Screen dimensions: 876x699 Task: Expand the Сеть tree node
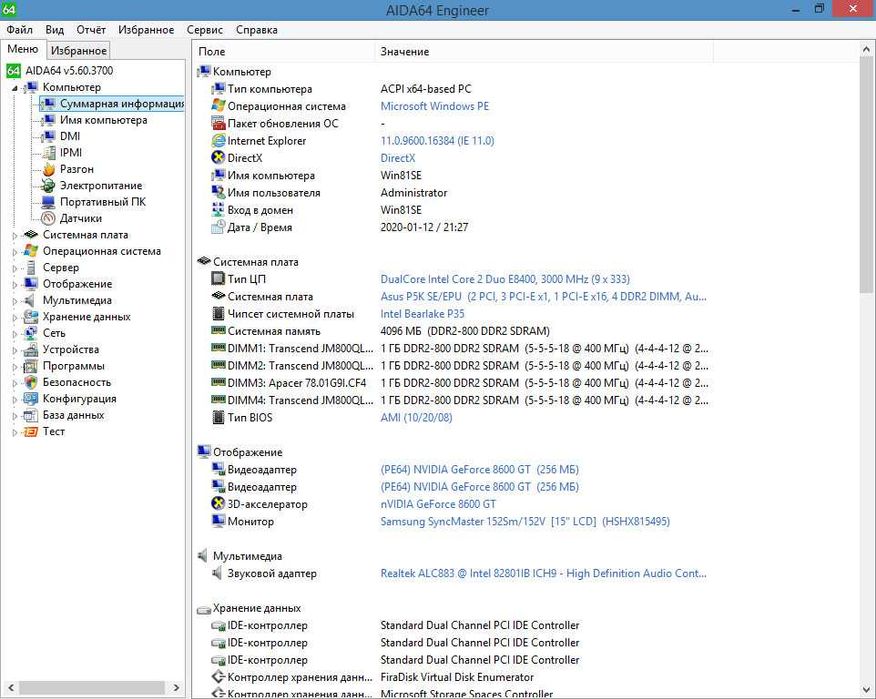click(x=15, y=334)
